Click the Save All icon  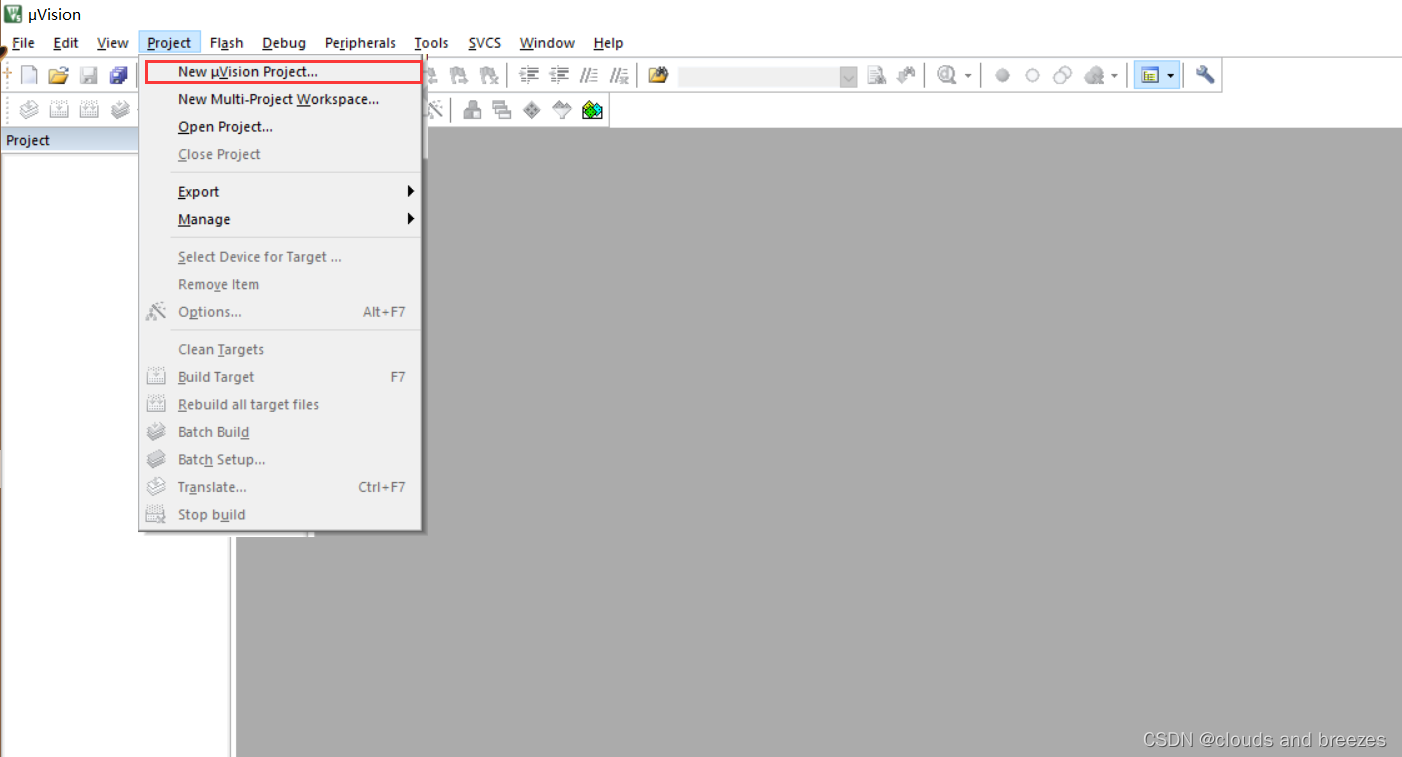(x=119, y=75)
